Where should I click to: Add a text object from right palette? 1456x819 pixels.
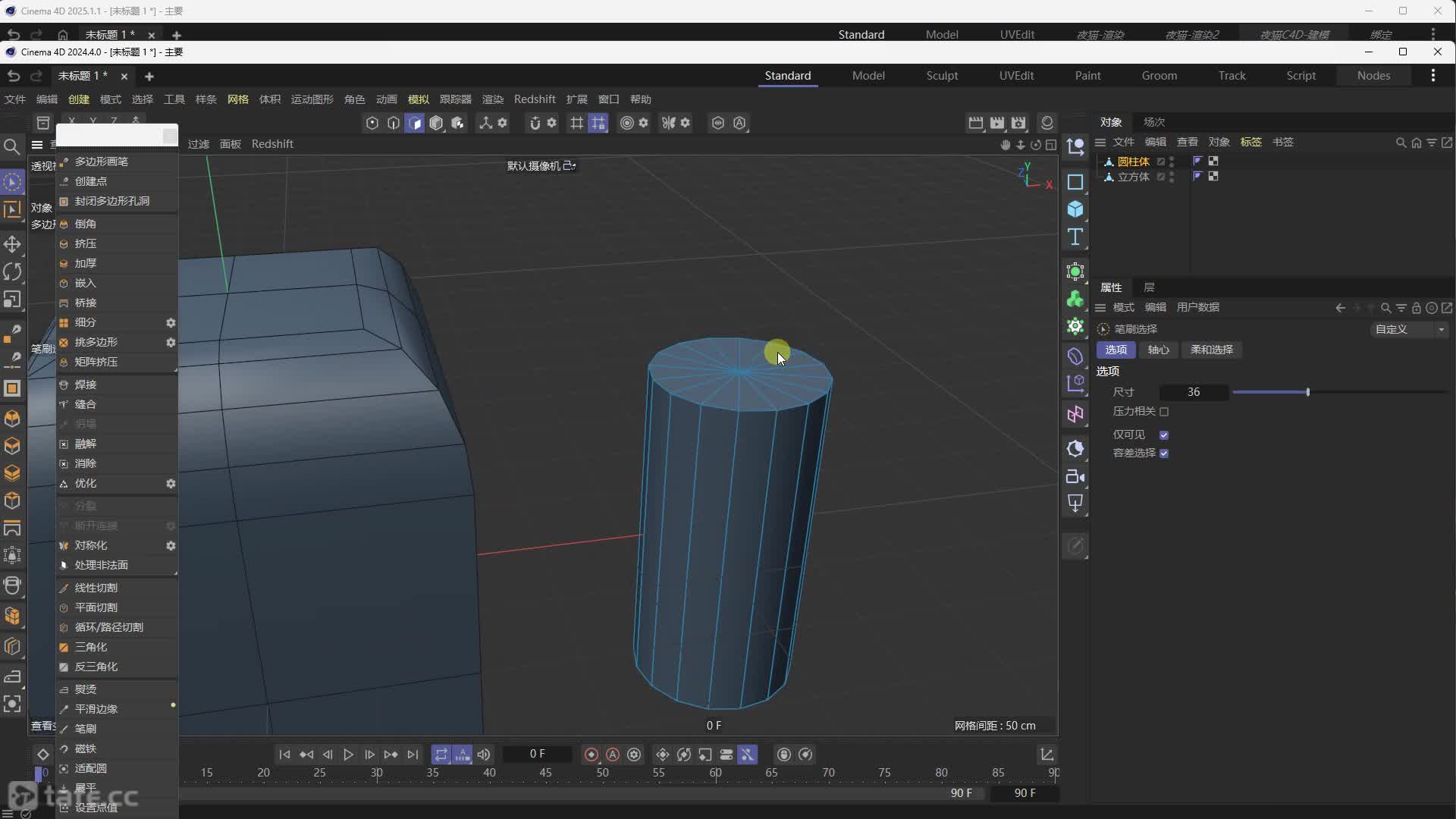[1075, 237]
